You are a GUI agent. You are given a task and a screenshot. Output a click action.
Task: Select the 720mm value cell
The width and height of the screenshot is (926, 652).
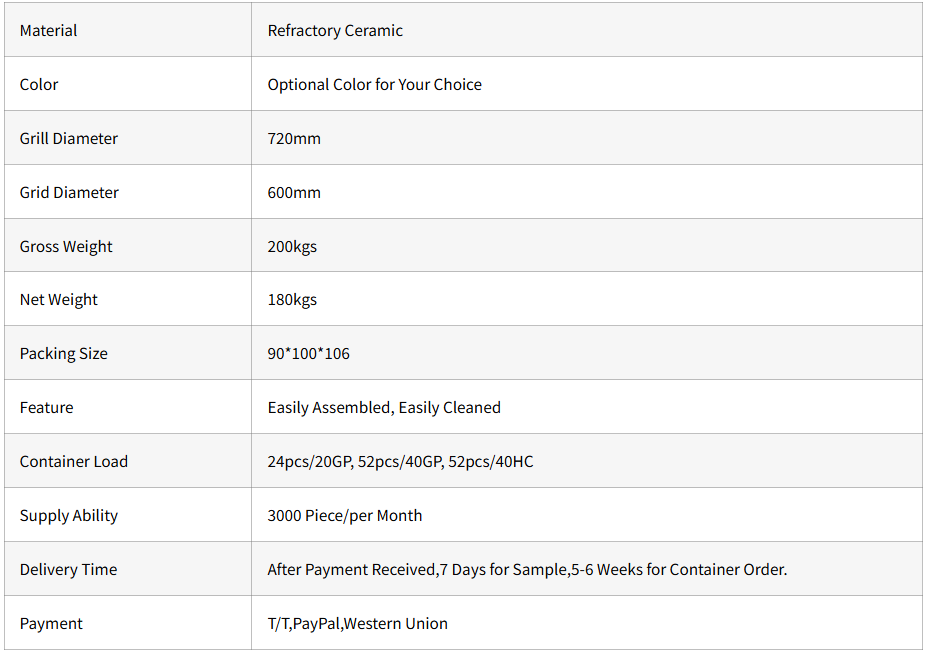[x=294, y=139]
